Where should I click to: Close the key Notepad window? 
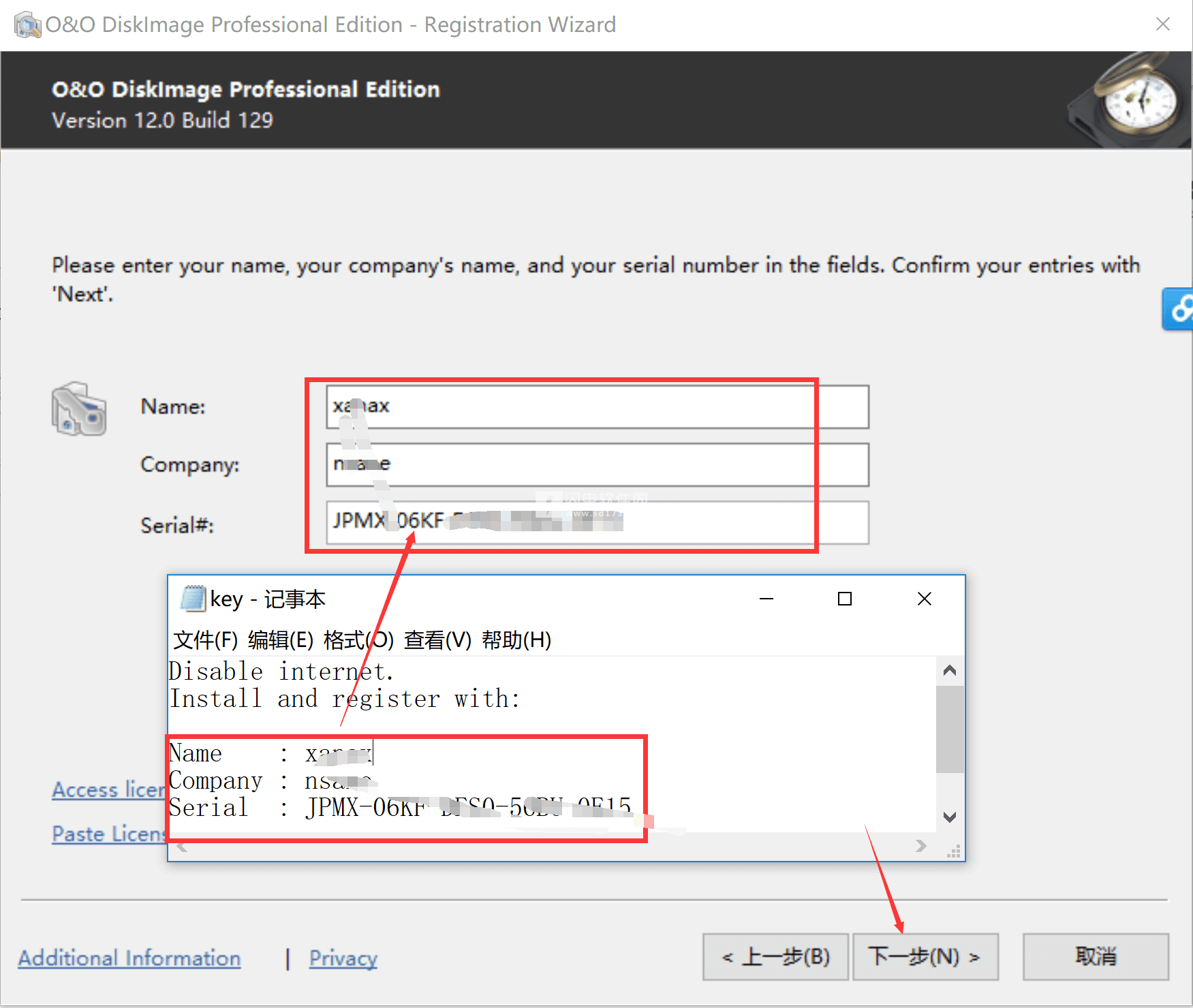(x=924, y=599)
